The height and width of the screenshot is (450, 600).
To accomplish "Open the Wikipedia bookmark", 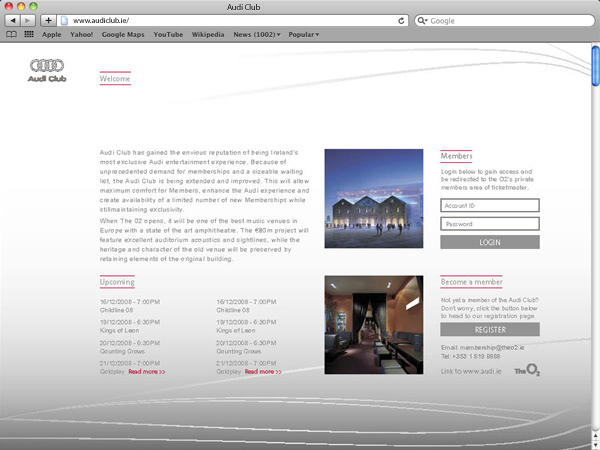I will pyautogui.click(x=208, y=34).
